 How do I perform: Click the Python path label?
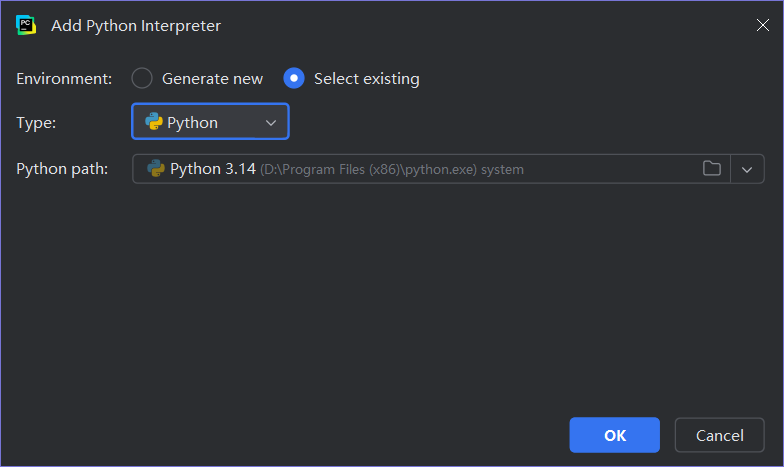click(62, 169)
